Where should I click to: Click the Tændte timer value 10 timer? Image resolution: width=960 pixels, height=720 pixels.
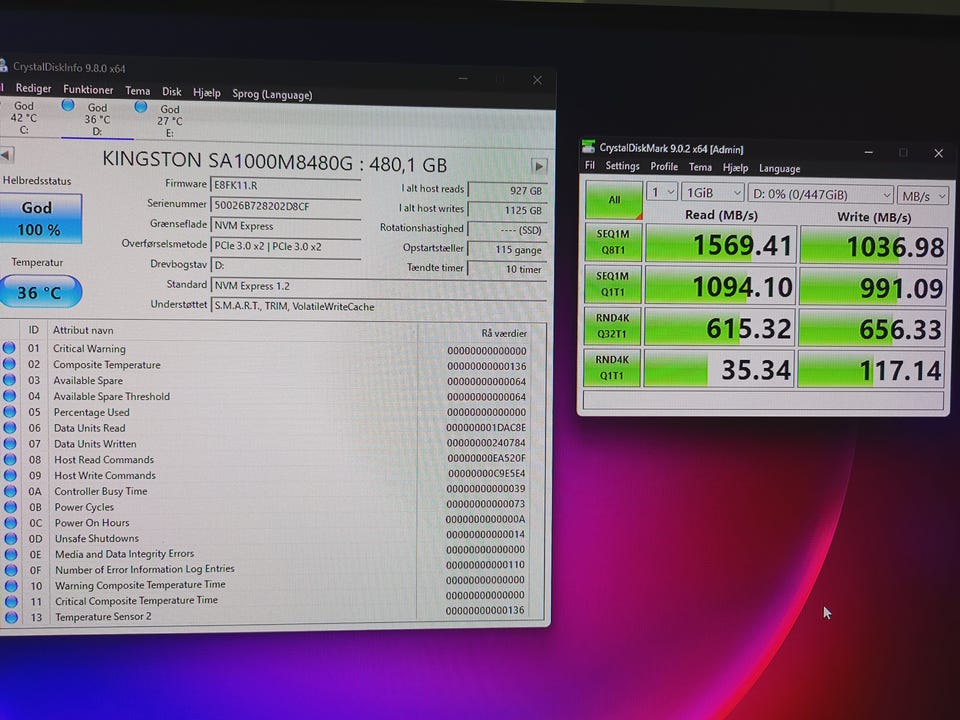click(x=507, y=269)
